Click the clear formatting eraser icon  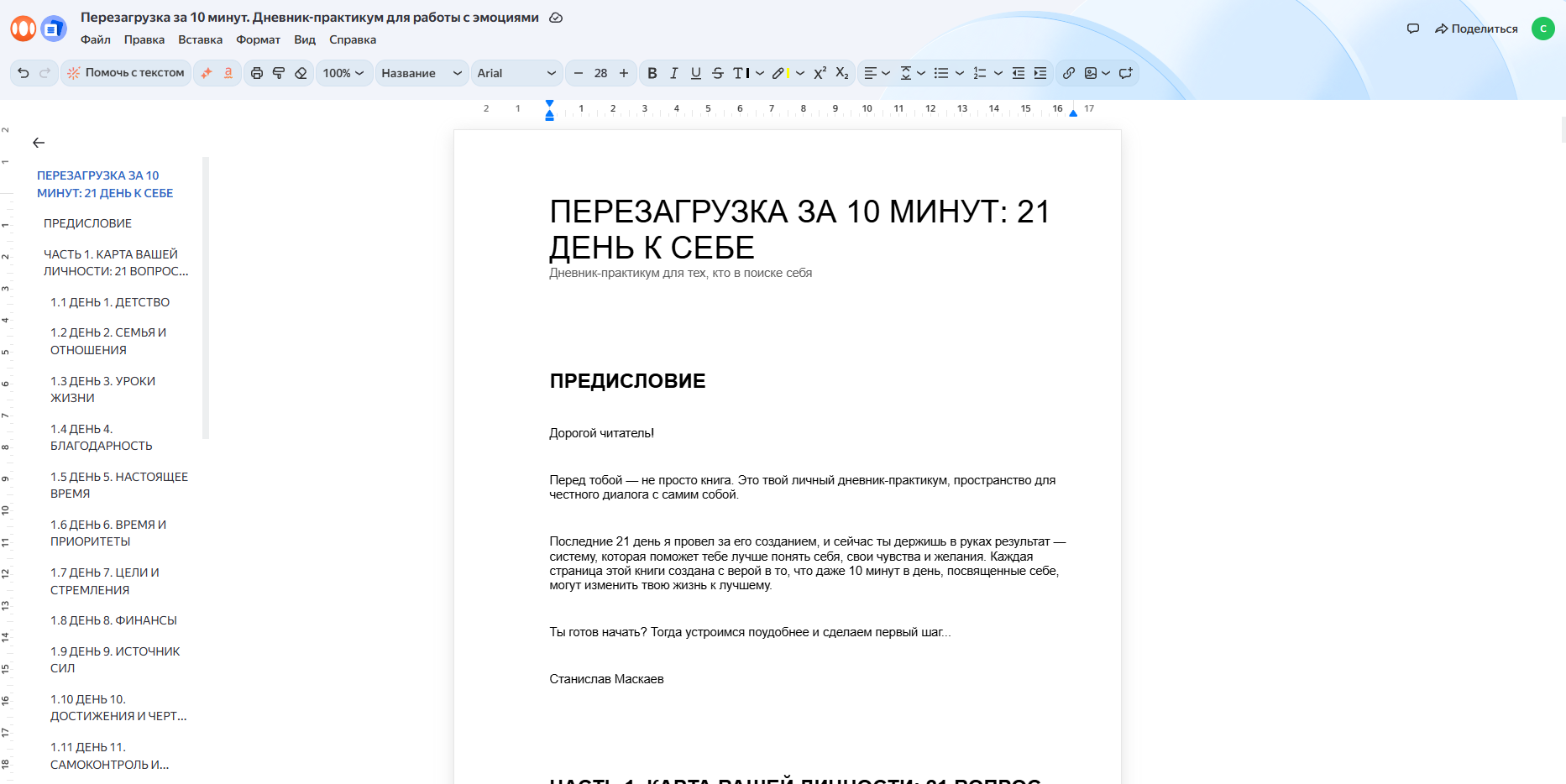(x=301, y=73)
